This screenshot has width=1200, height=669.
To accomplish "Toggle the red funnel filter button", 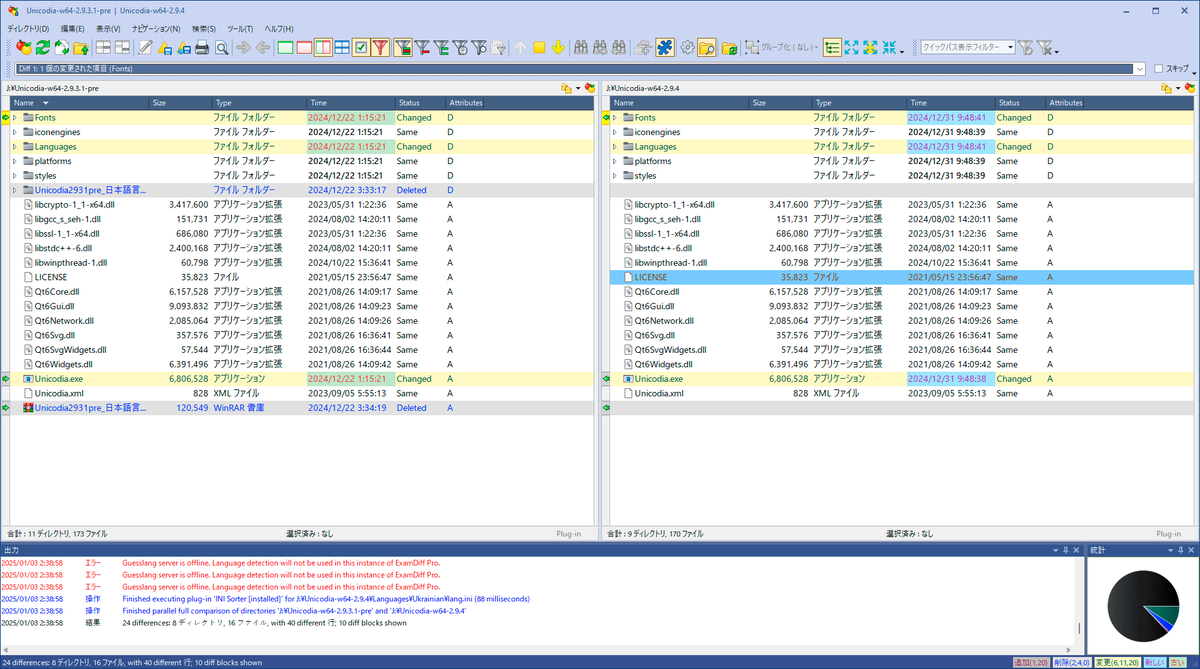I will pos(380,47).
